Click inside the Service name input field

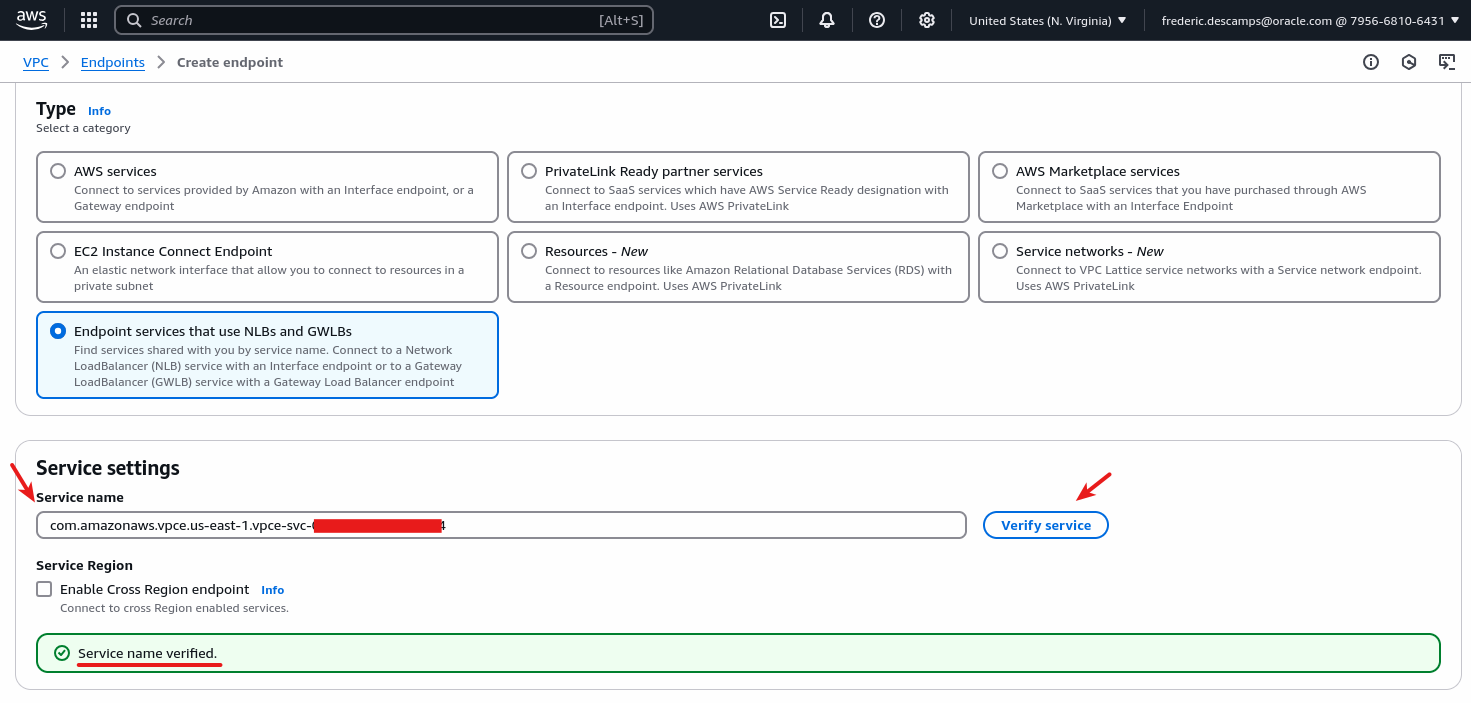[x=500, y=524]
